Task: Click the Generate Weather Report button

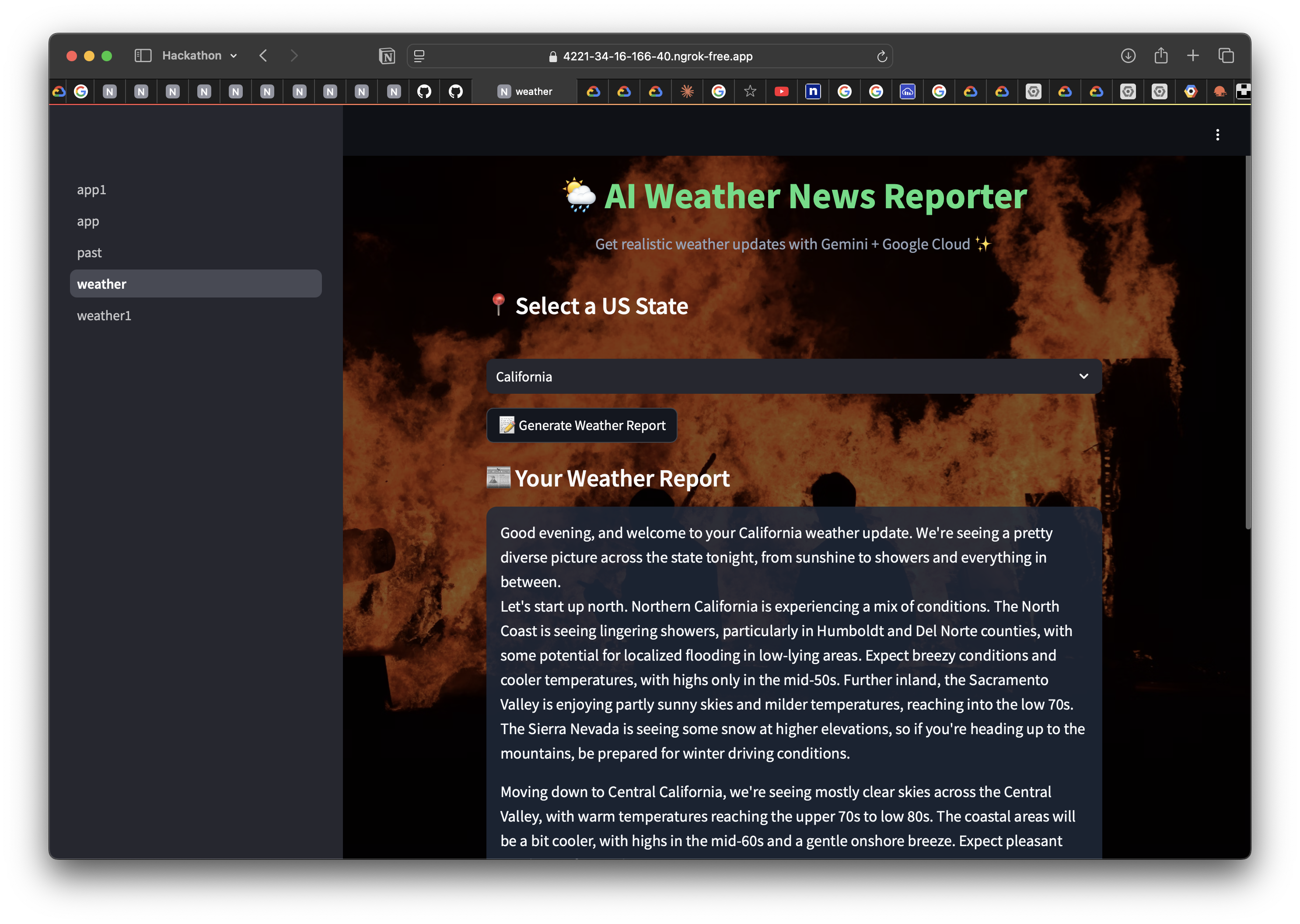Action: 581,426
